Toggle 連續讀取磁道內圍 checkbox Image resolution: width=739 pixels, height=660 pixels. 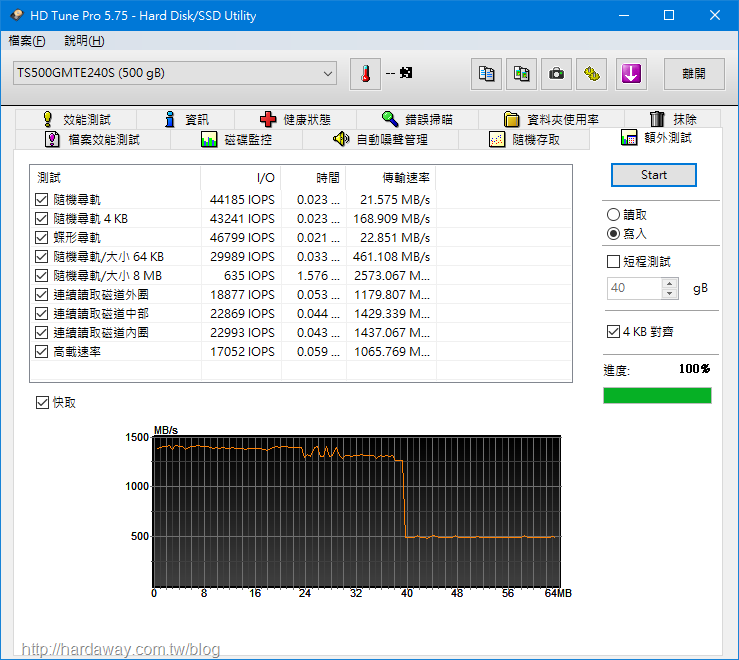(x=41, y=333)
